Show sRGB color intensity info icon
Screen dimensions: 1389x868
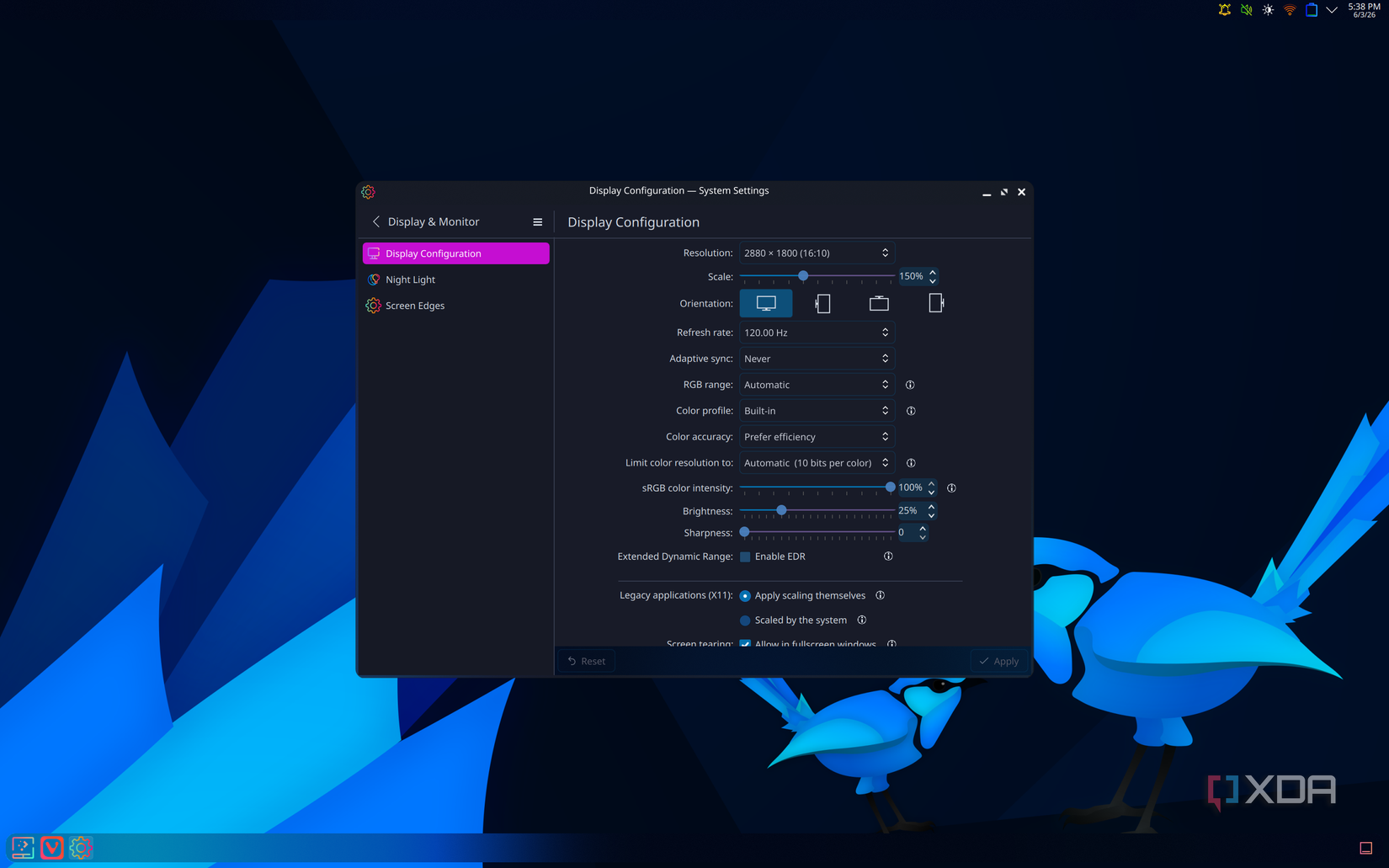951,488
